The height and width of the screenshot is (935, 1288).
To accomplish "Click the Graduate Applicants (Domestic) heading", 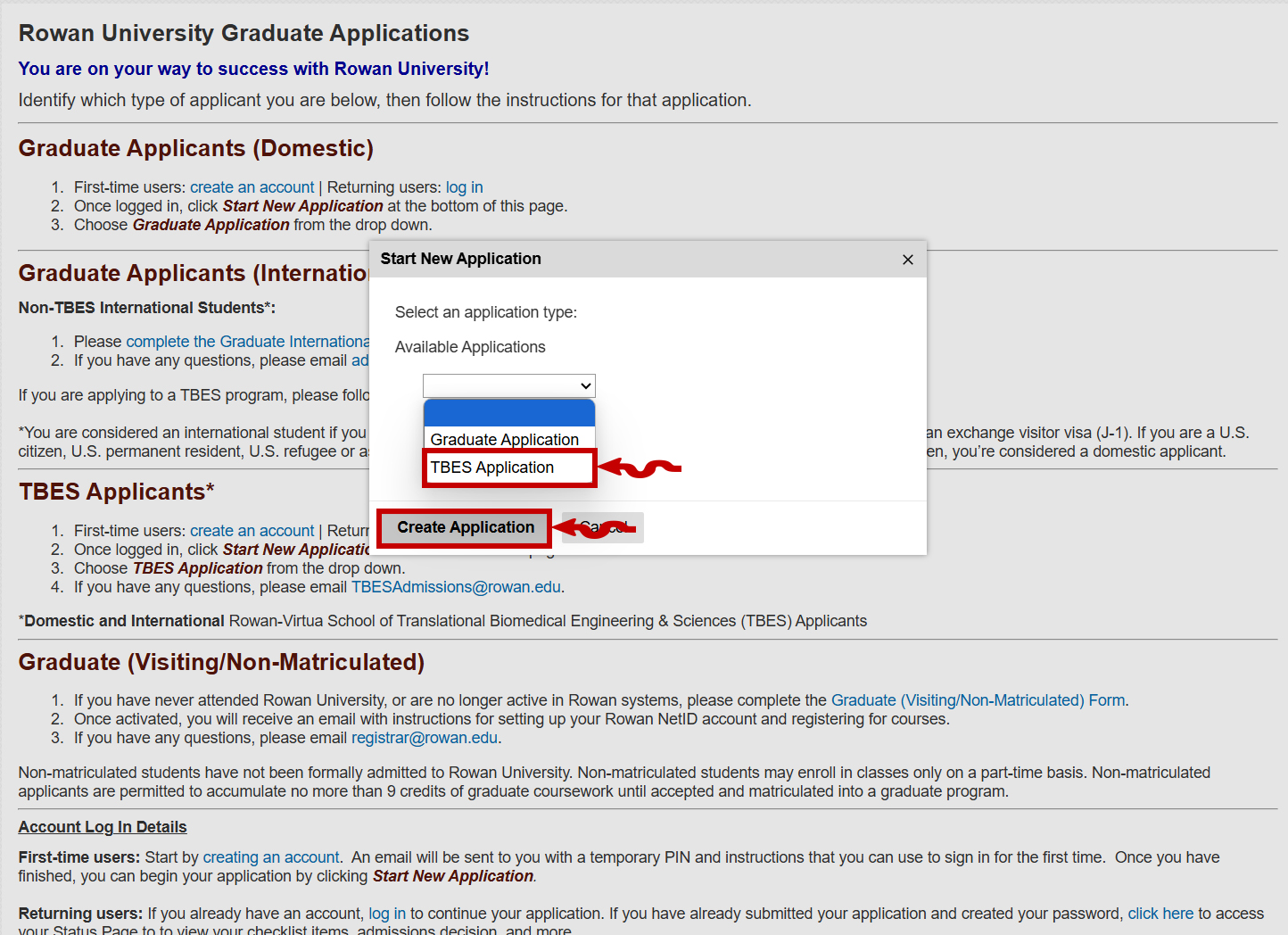I will [196, 148].
